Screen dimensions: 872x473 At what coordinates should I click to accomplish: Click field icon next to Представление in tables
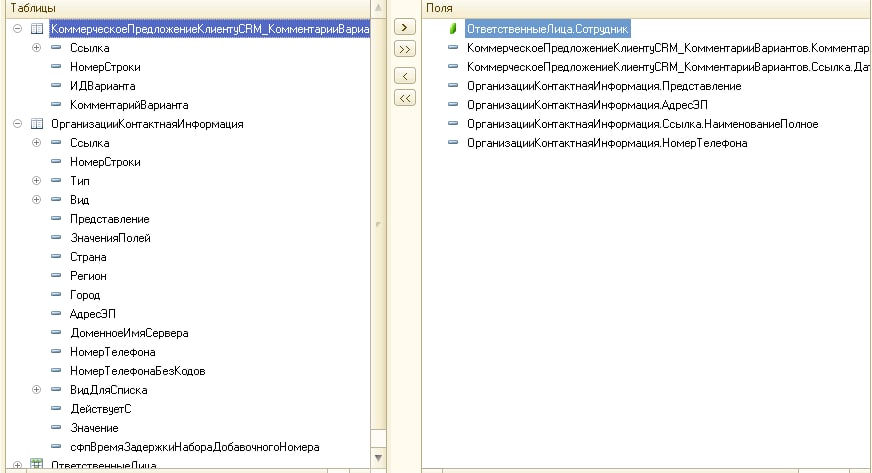(56, 218)
